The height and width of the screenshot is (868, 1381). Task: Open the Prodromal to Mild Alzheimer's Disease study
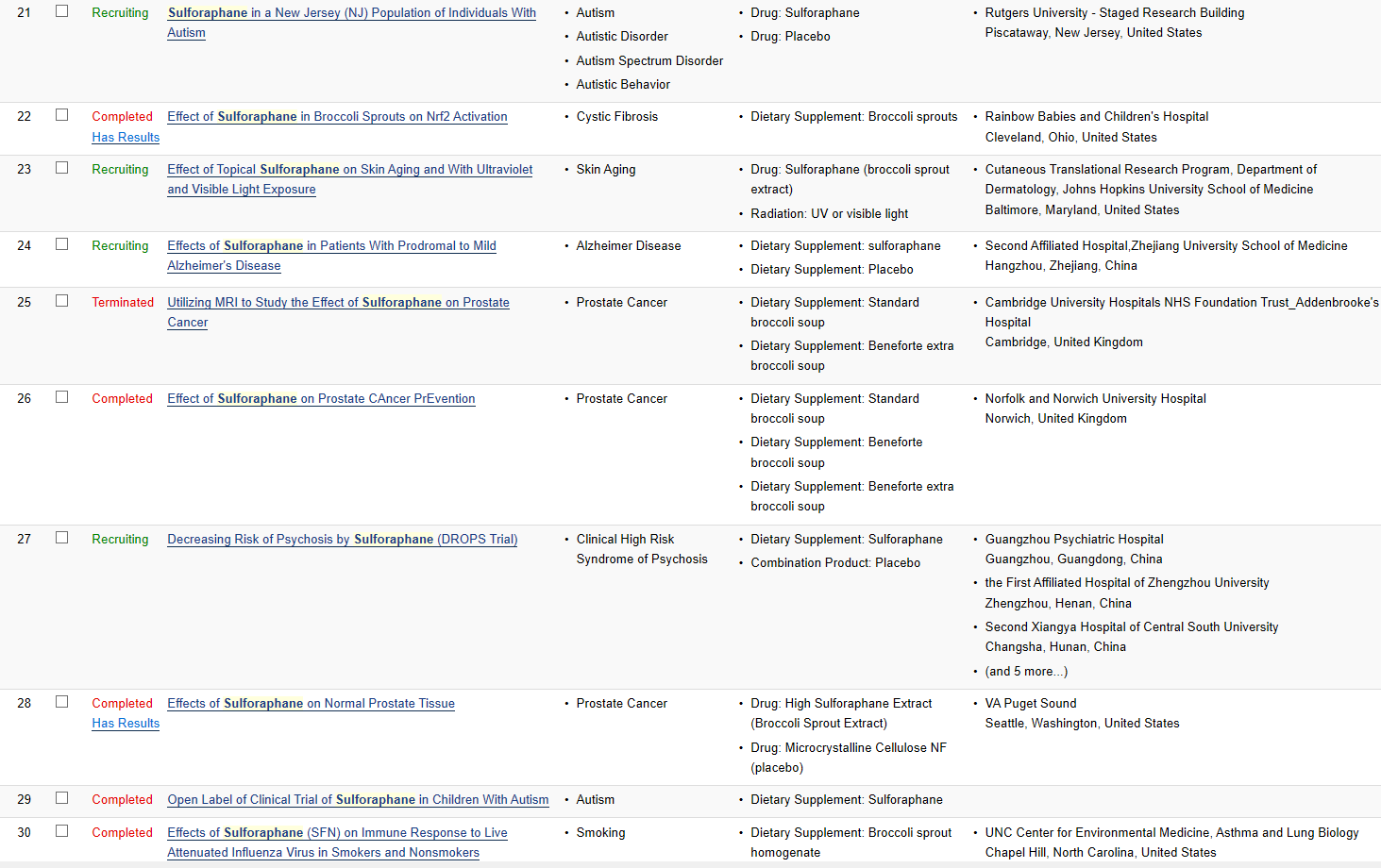[331, 246]
